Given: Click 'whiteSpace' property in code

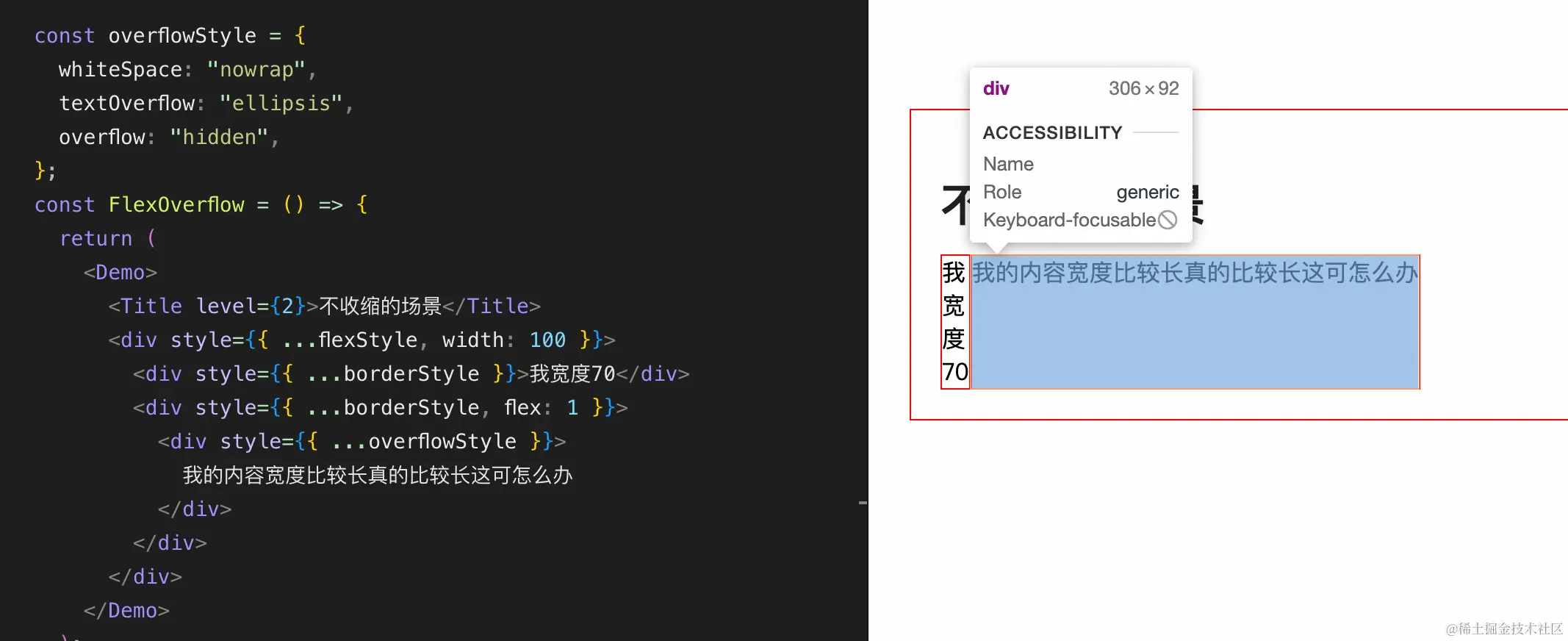Looking at the screenshot, I should (121, 70).
